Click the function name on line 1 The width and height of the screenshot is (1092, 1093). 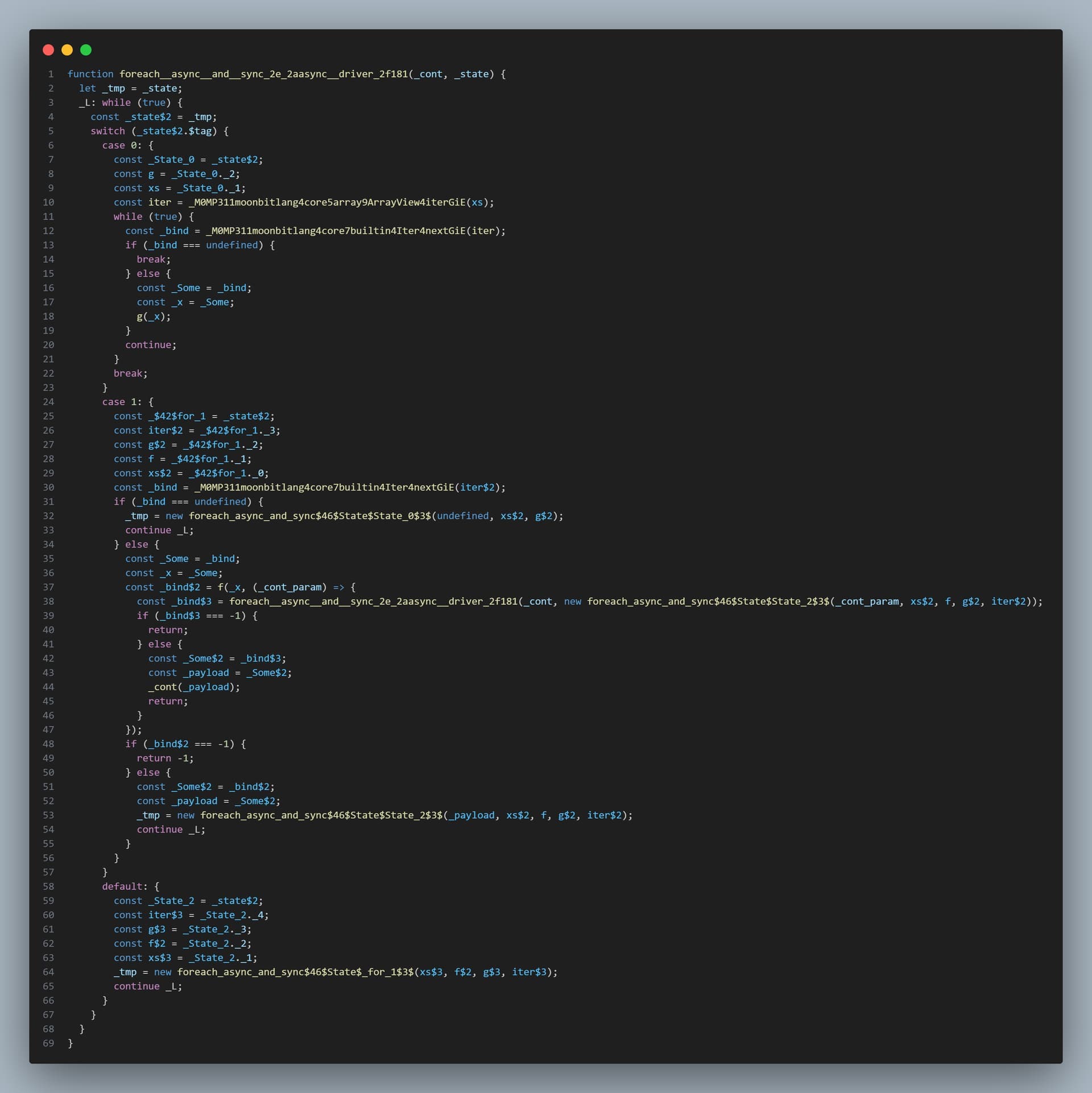[x=263, y=74]
